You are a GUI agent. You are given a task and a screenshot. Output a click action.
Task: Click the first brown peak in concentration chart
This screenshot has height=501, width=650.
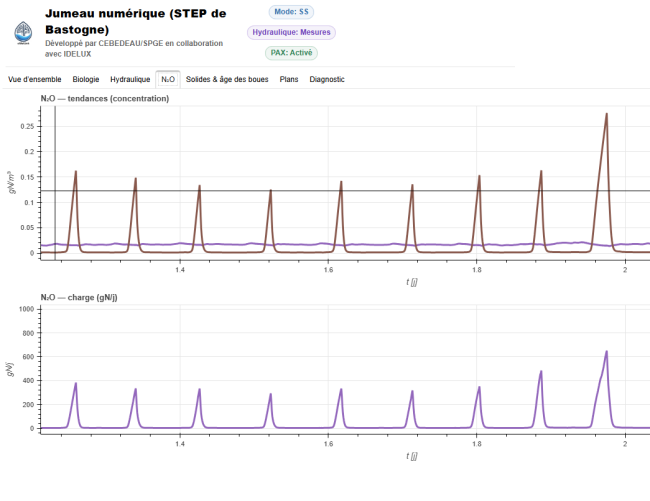click(75, 172)
